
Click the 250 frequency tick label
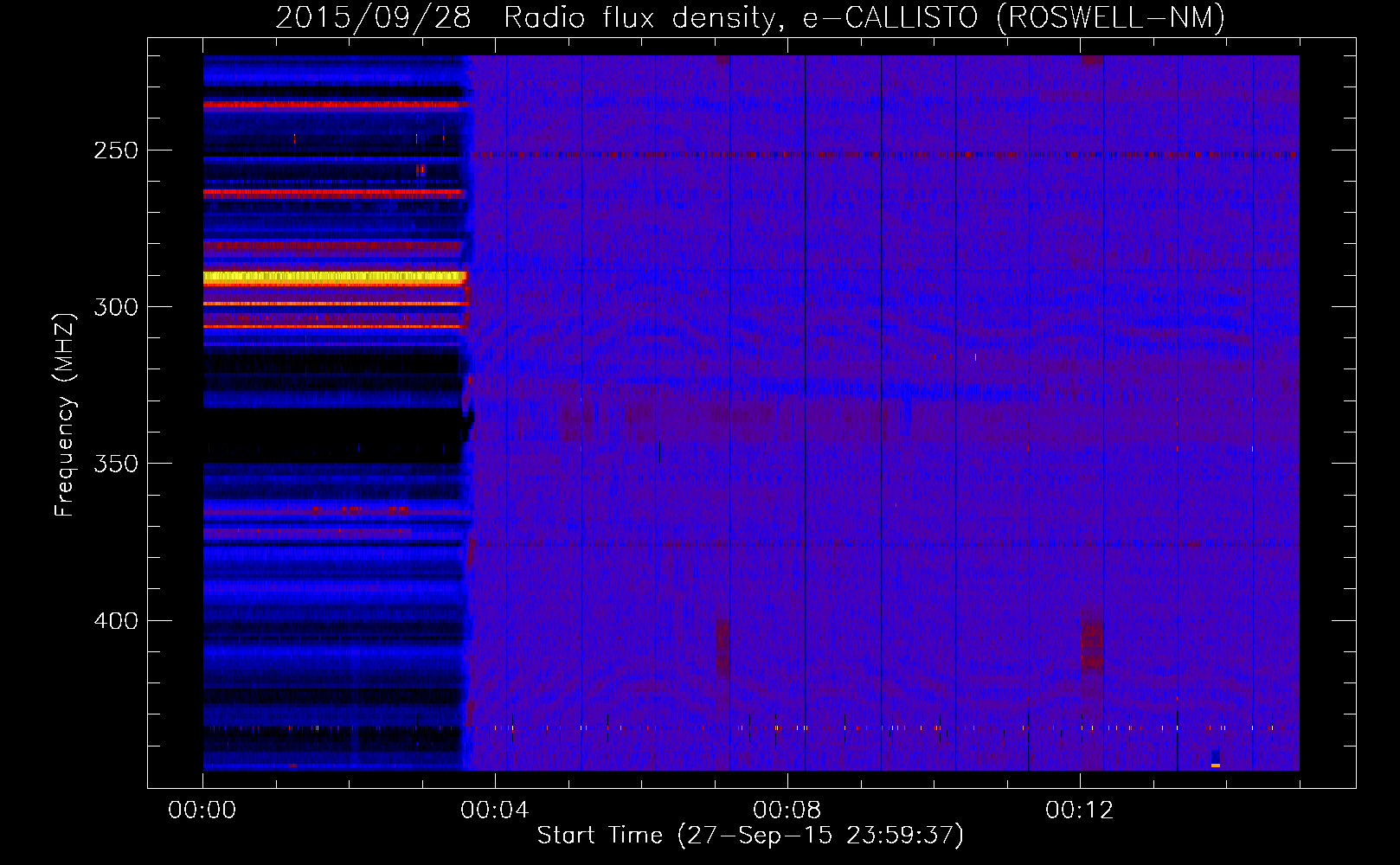pyautogui.click(x=116, y=151)
